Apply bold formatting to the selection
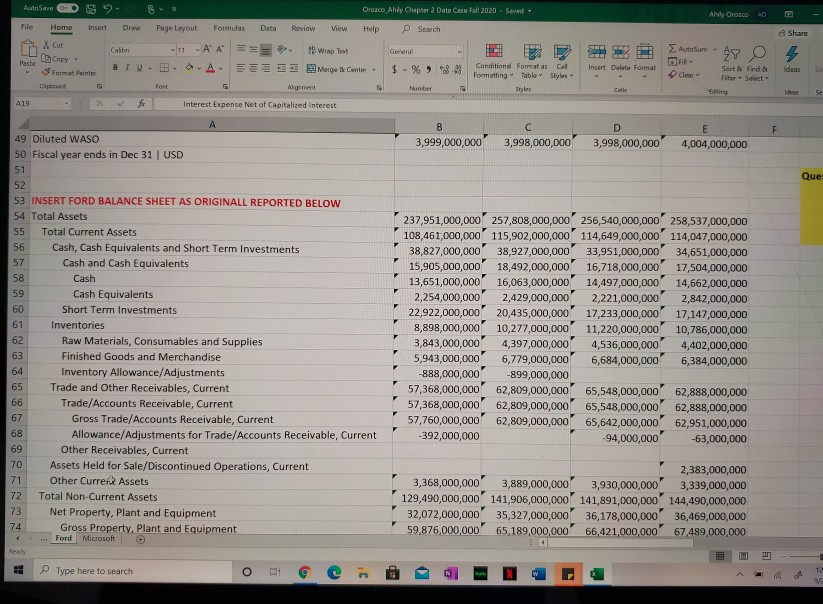The width and height of the screenshot is (823, 604). click(116, 66)
